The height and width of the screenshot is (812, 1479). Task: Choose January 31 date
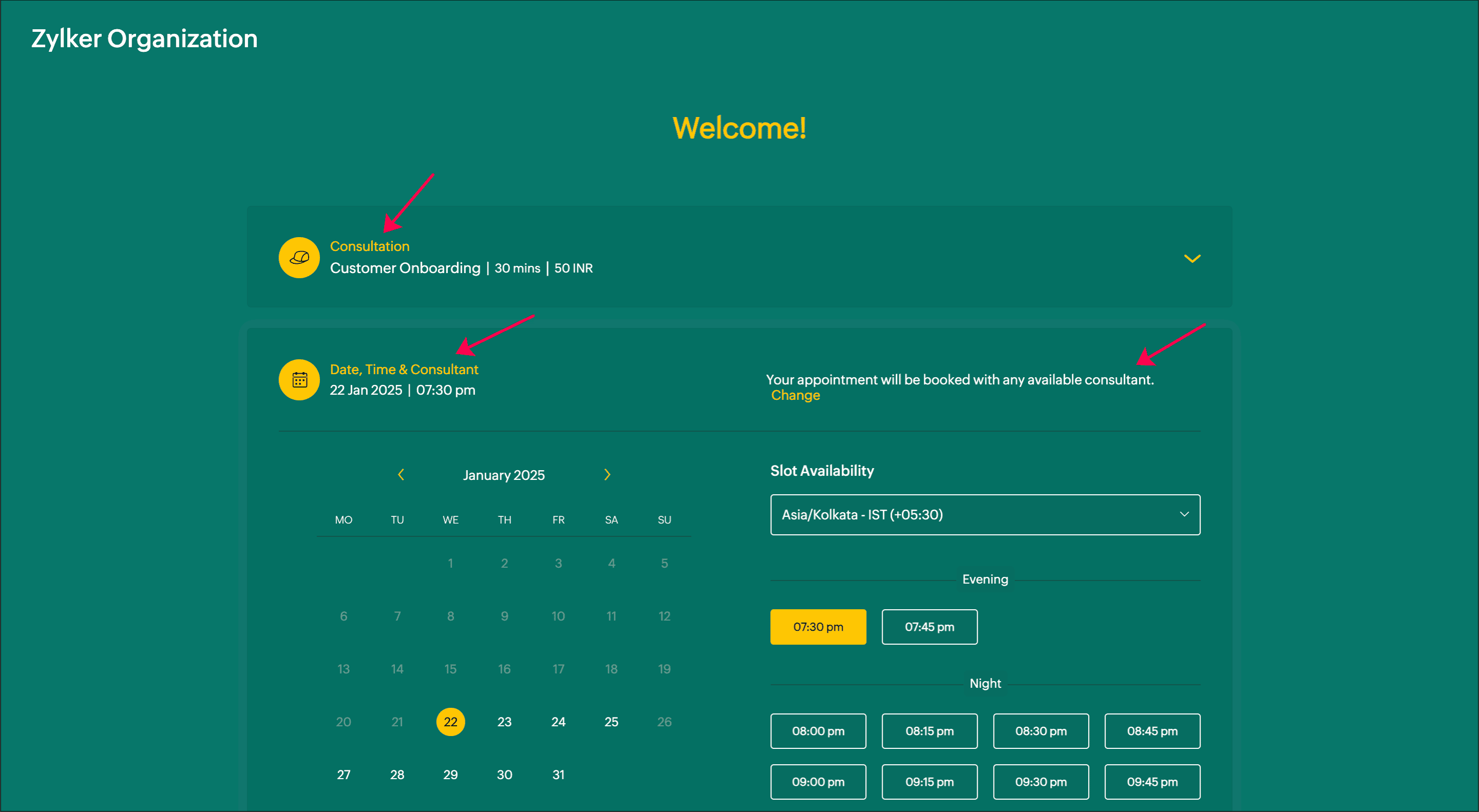pos(558,775)
